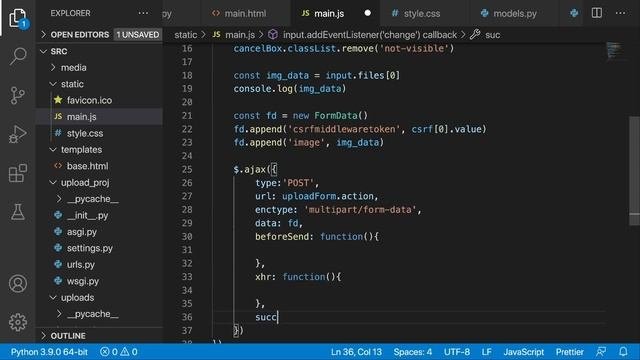
Task: Open the Accounts menu icon
Action: click(x=18, y=284)
